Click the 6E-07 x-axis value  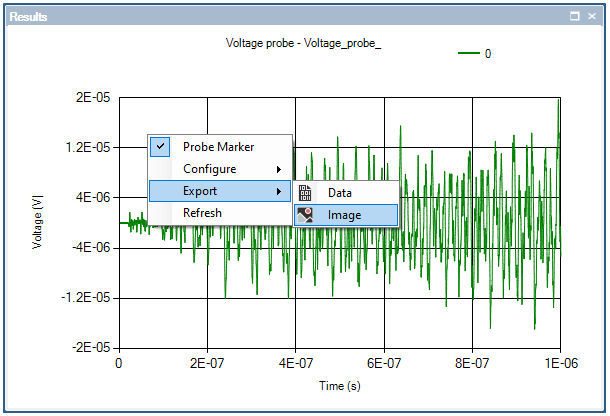(x=384, y=363)
